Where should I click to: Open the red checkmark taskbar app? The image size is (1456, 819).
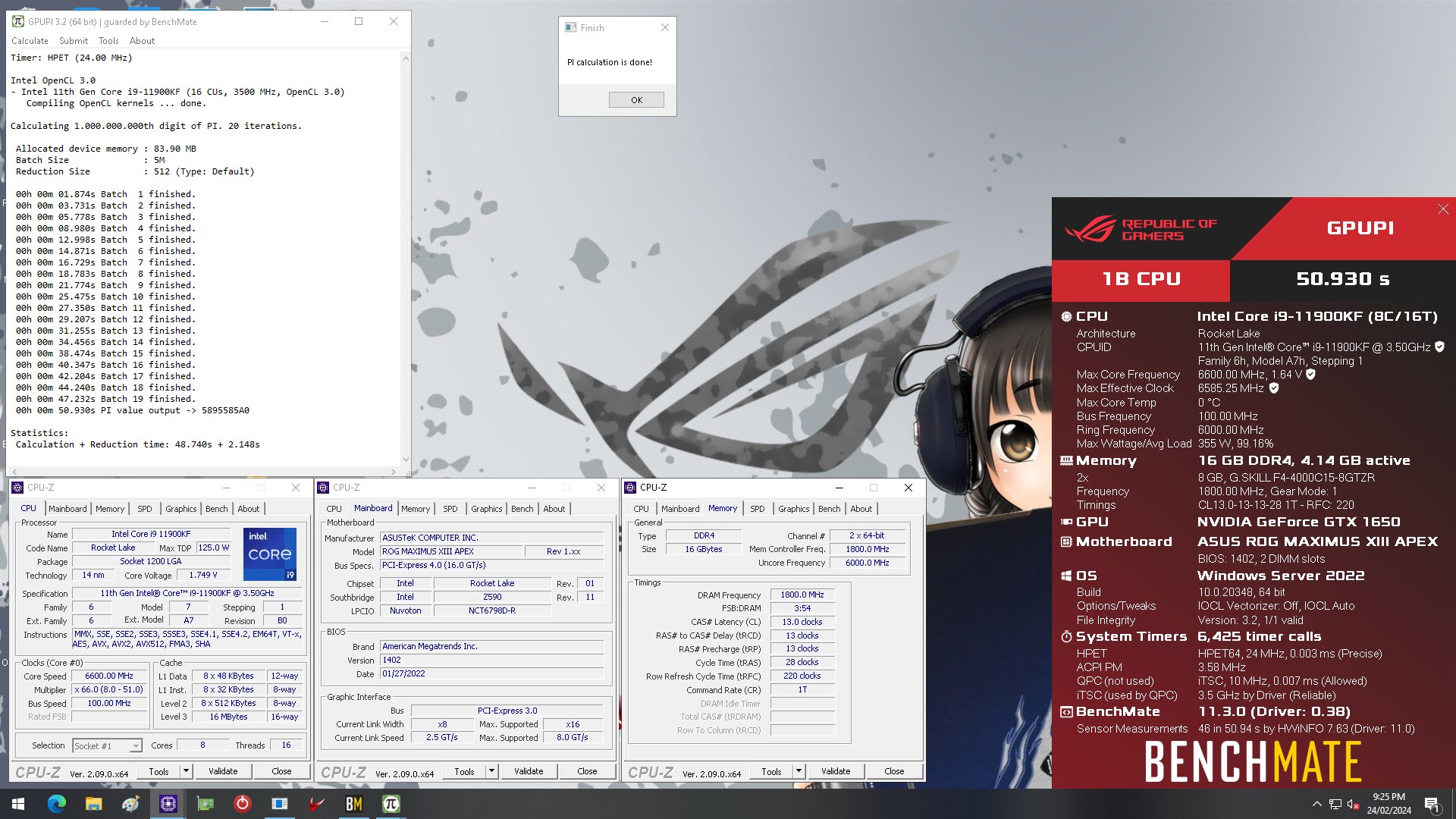pos(316,804)
